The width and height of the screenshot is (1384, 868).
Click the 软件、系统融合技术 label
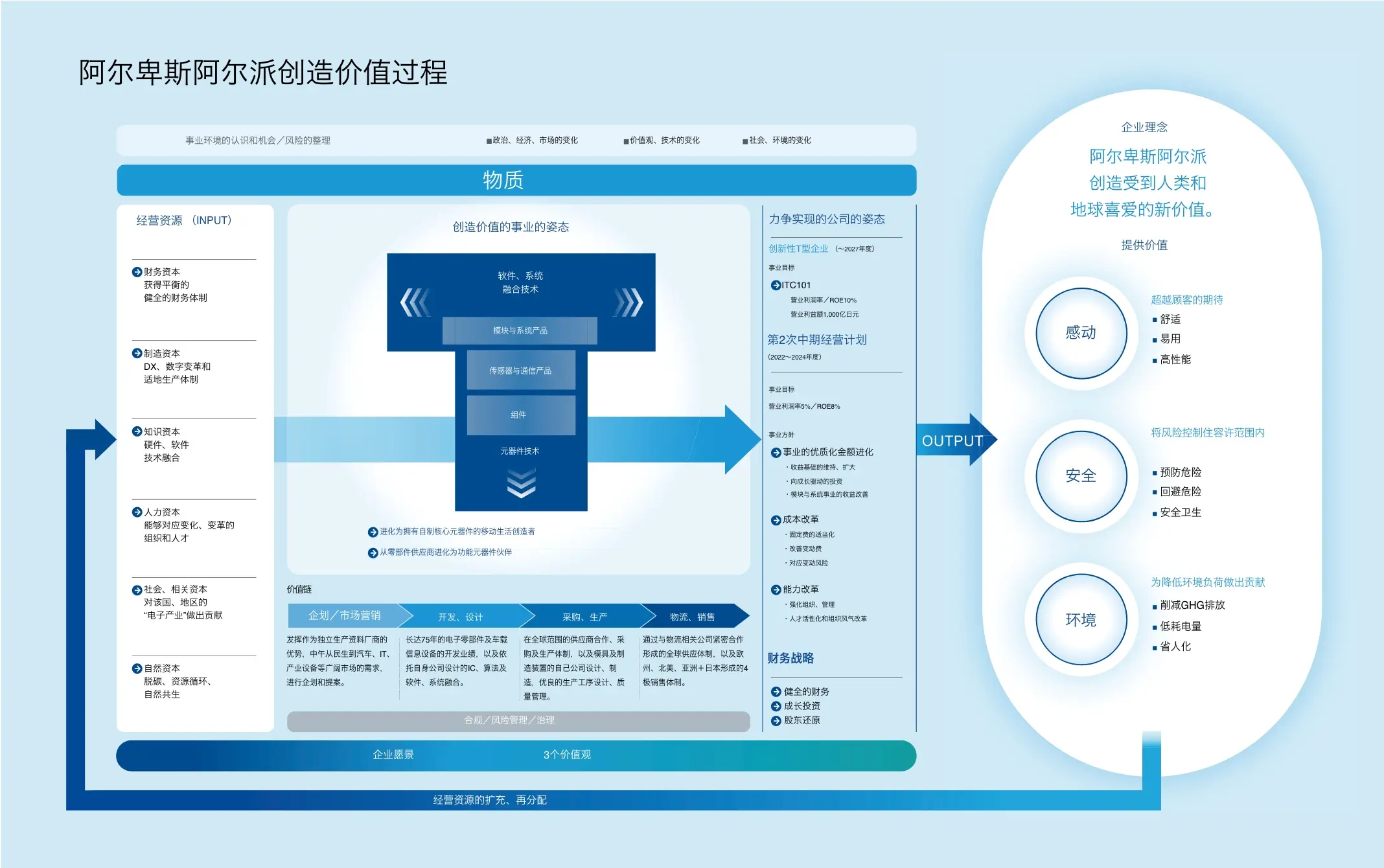520,282
